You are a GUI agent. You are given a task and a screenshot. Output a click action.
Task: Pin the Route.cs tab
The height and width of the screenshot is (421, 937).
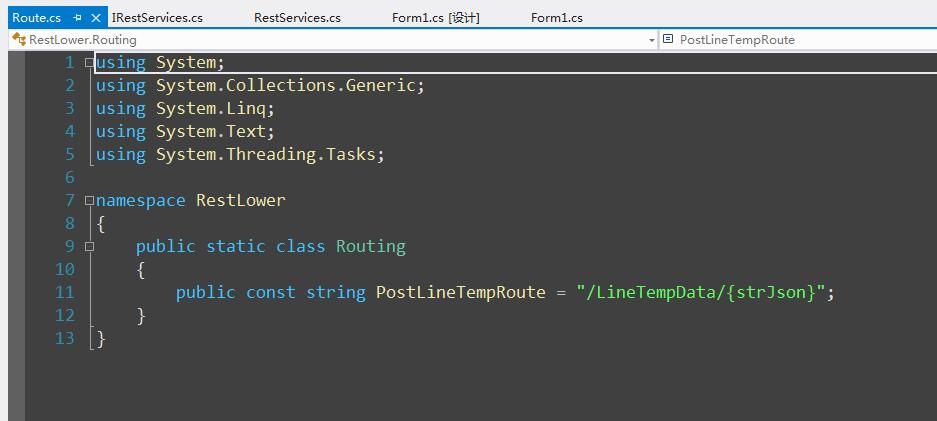point(77,18)
